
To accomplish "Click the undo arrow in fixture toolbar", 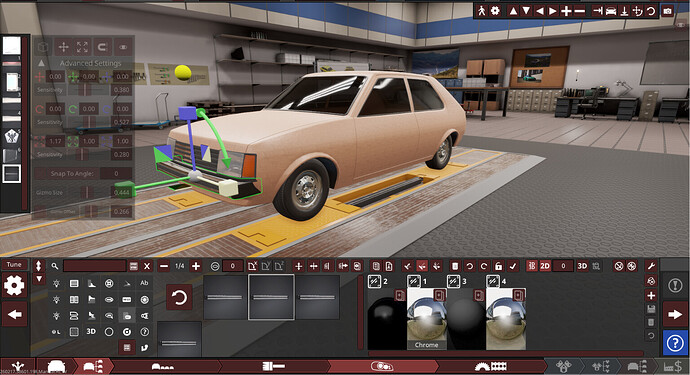I will tap(470, 266).
